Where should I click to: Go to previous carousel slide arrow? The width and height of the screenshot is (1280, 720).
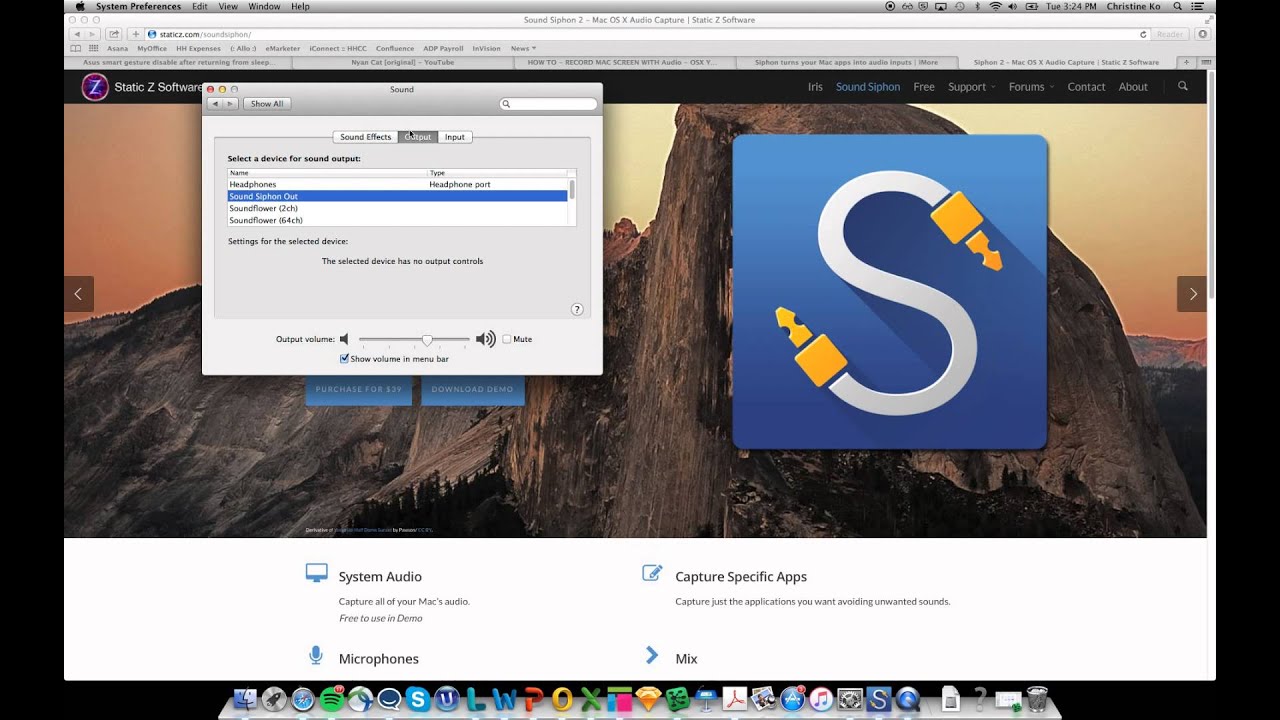79,294
